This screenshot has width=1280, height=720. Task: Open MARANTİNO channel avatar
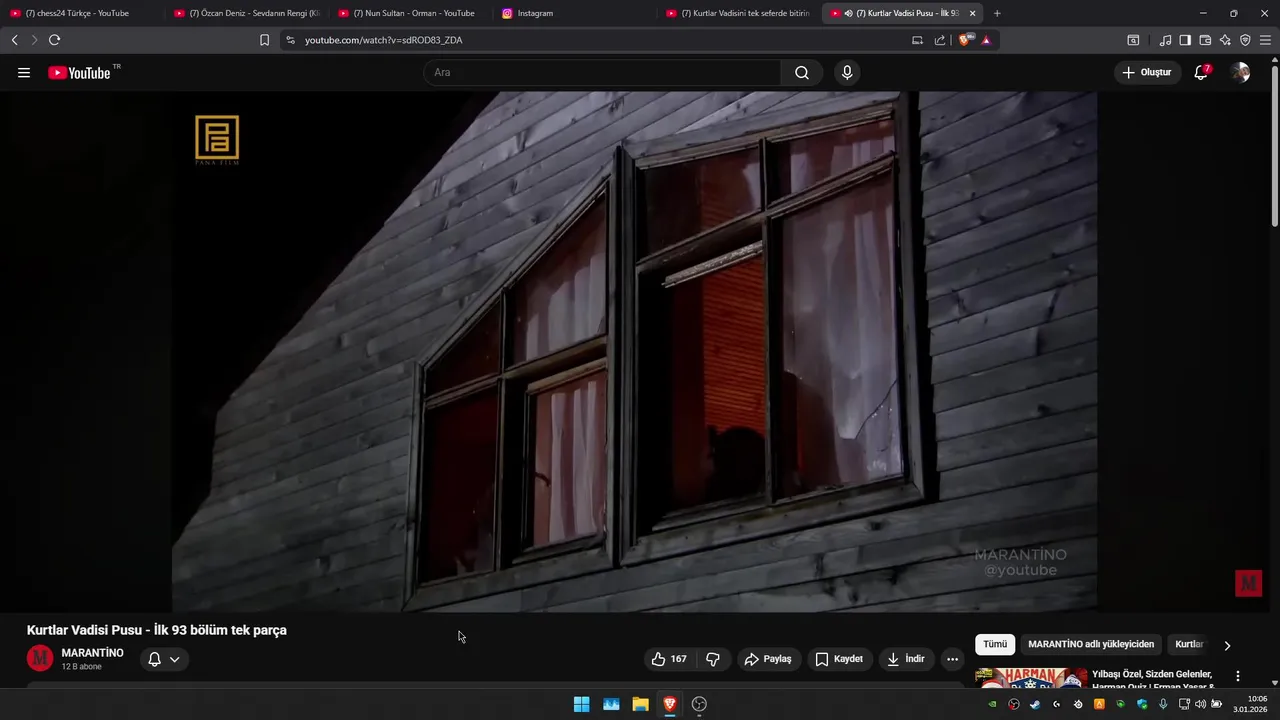[39, 658]
